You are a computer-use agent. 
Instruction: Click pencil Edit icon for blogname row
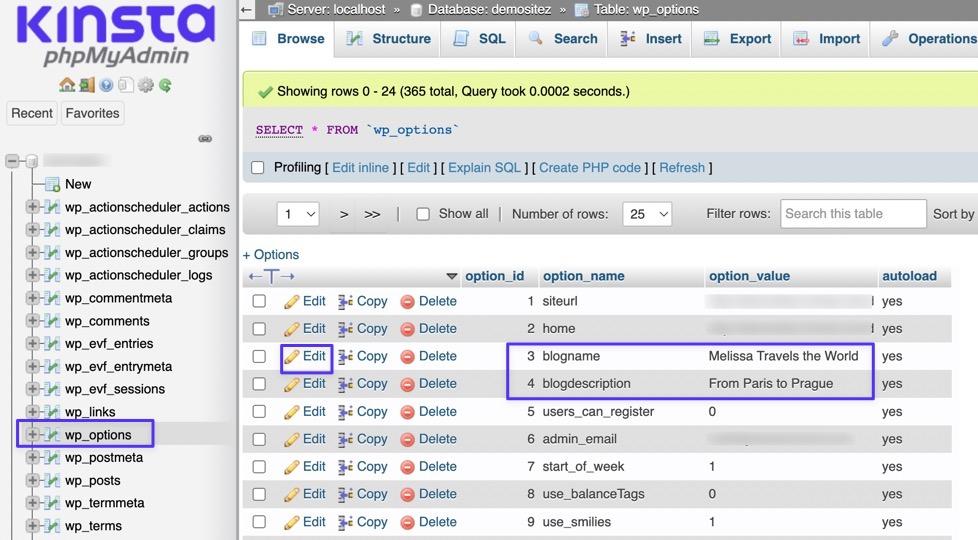tap(292, 356)
